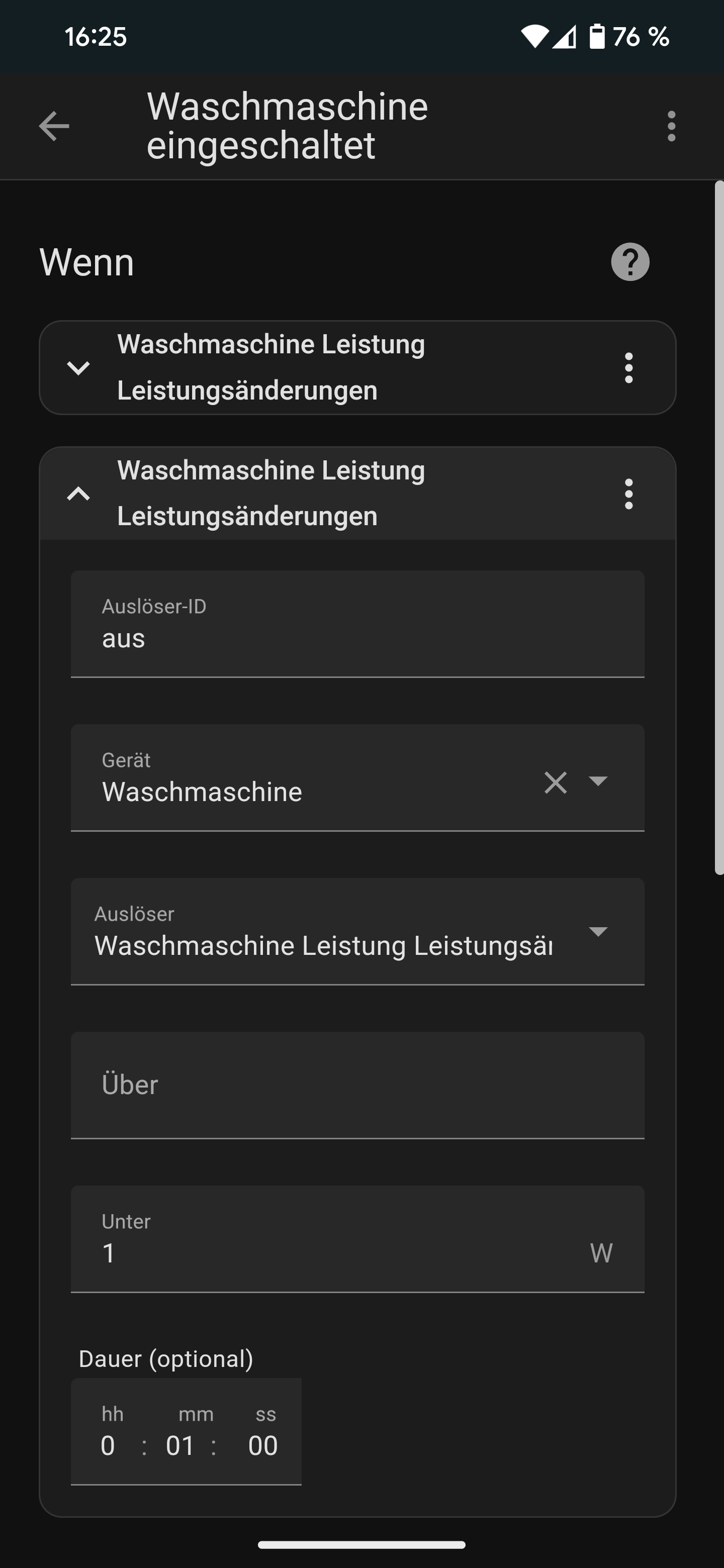Open three-dot menu of expanded second trigger
724x1568 pixels.
click(628, 494)
